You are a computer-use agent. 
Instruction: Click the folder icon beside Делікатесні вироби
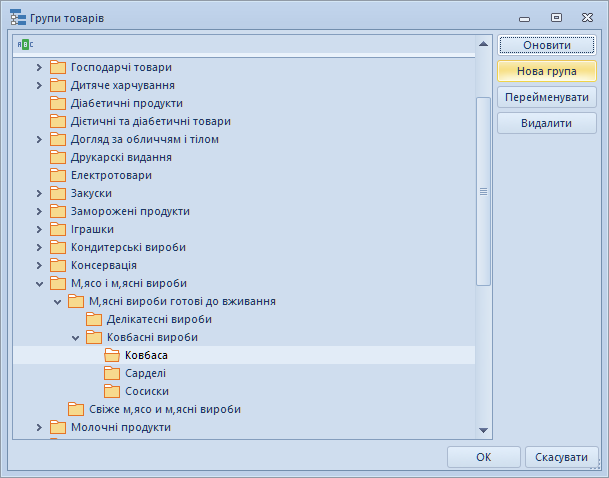(x=93, y=319)
